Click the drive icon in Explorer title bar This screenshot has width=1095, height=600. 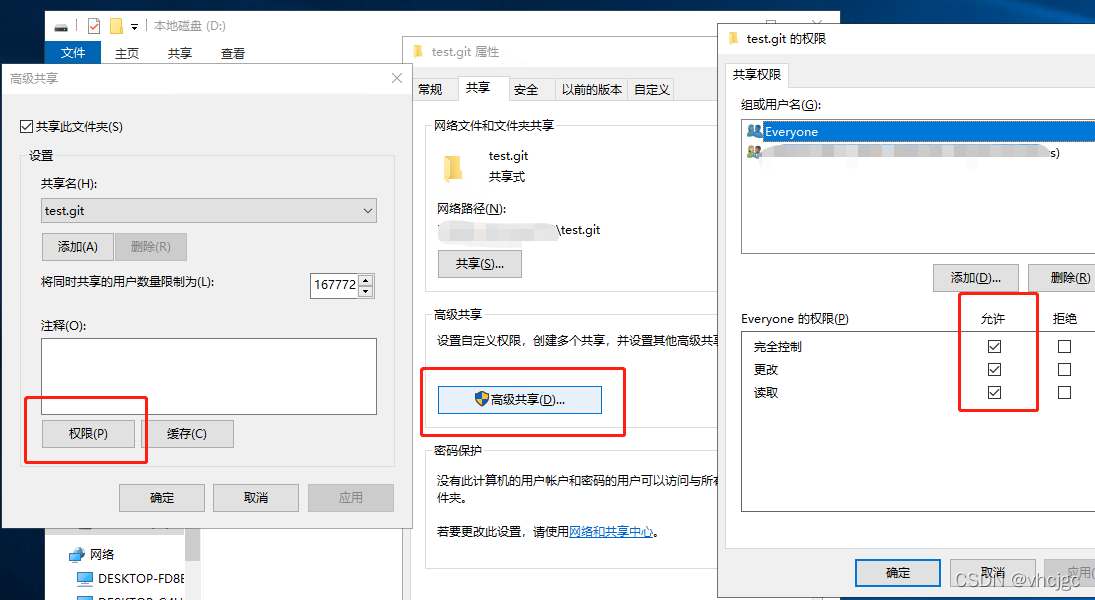coord(61,27)
